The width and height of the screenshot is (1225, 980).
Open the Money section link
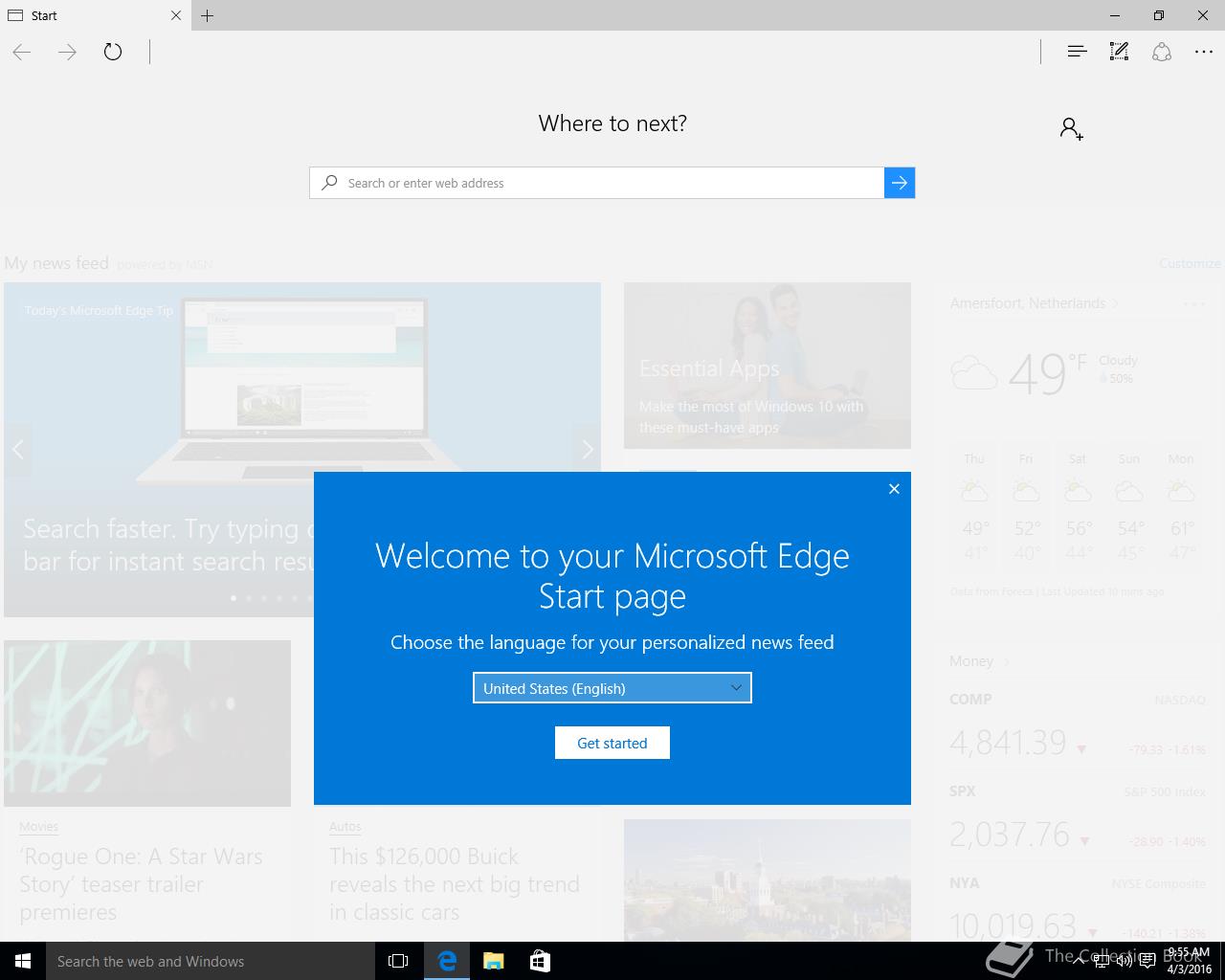[979, 661]
